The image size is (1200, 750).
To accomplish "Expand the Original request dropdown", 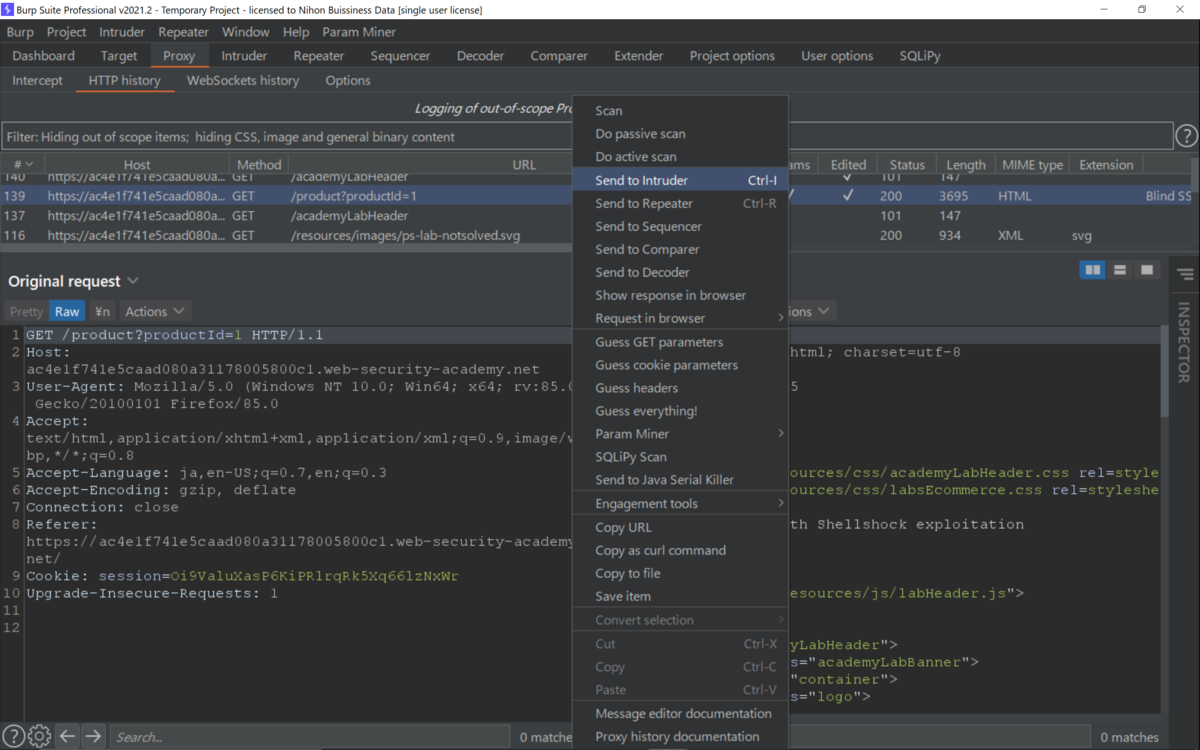I will (133, 282).
